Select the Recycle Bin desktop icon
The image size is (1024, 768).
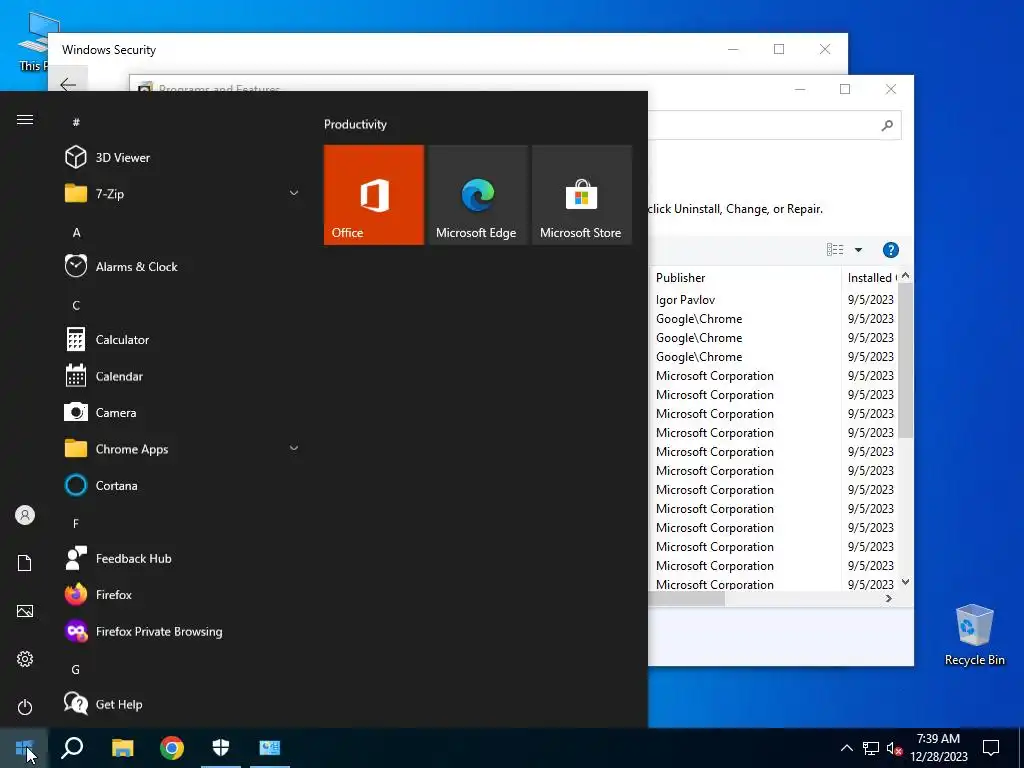974,635
